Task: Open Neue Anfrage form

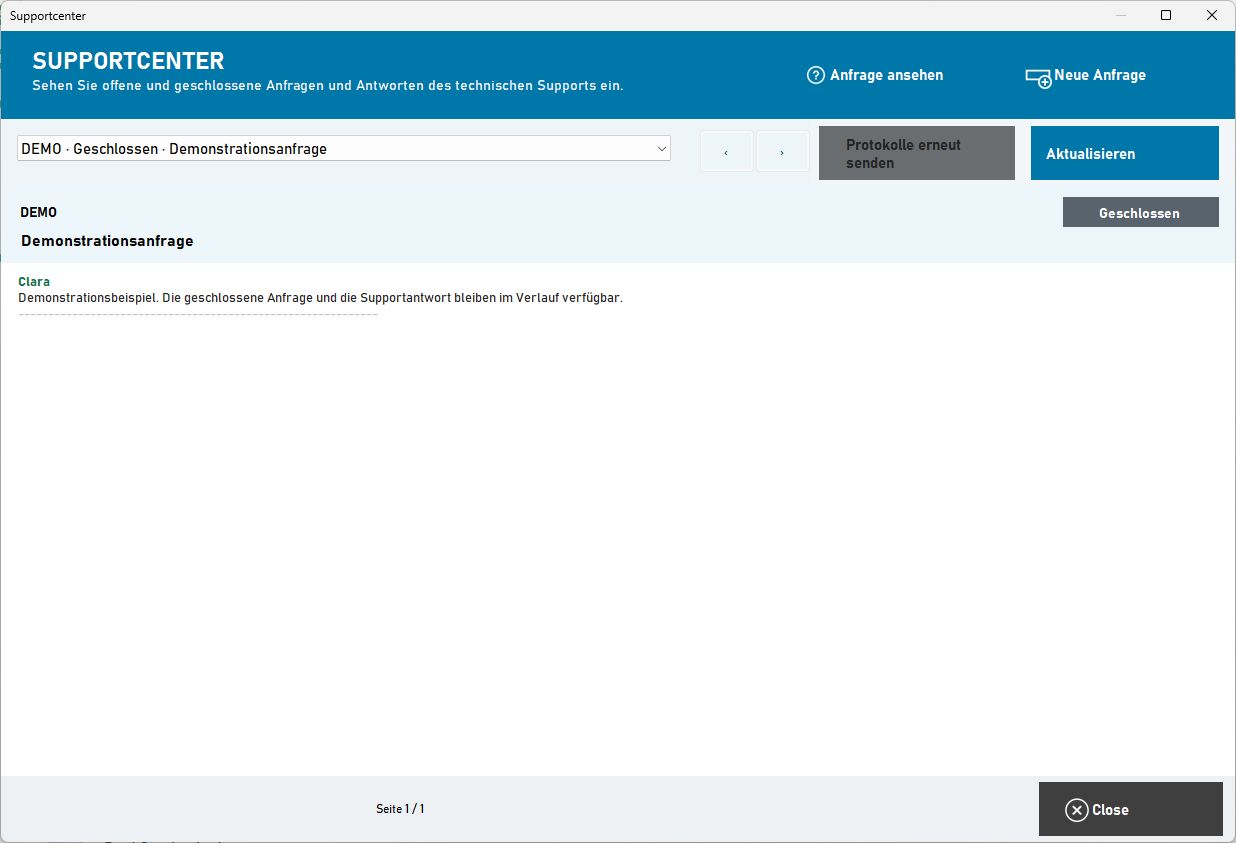Action: coord(1086,76)
